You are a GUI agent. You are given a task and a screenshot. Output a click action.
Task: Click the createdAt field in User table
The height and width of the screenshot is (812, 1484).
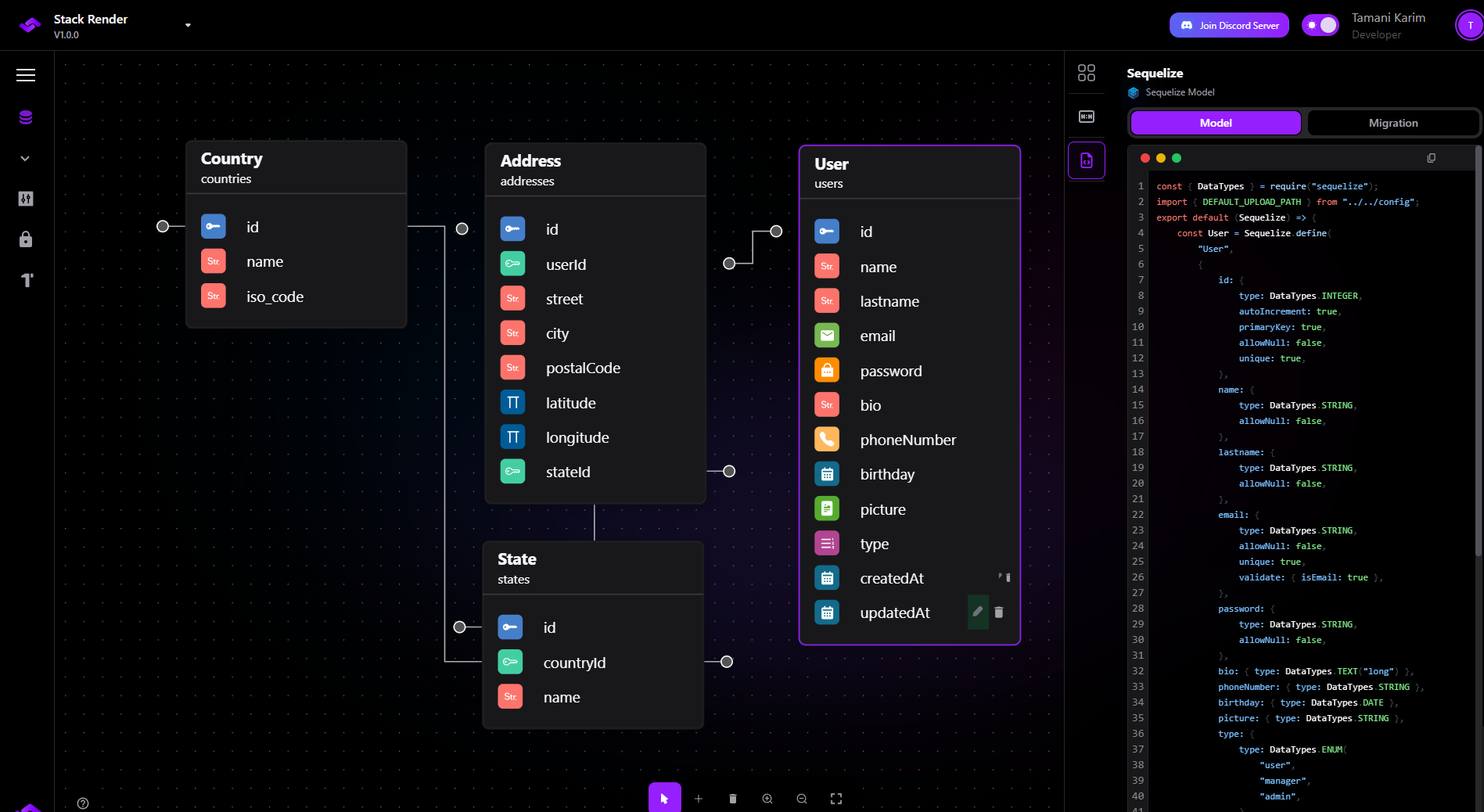click(910, 578)
